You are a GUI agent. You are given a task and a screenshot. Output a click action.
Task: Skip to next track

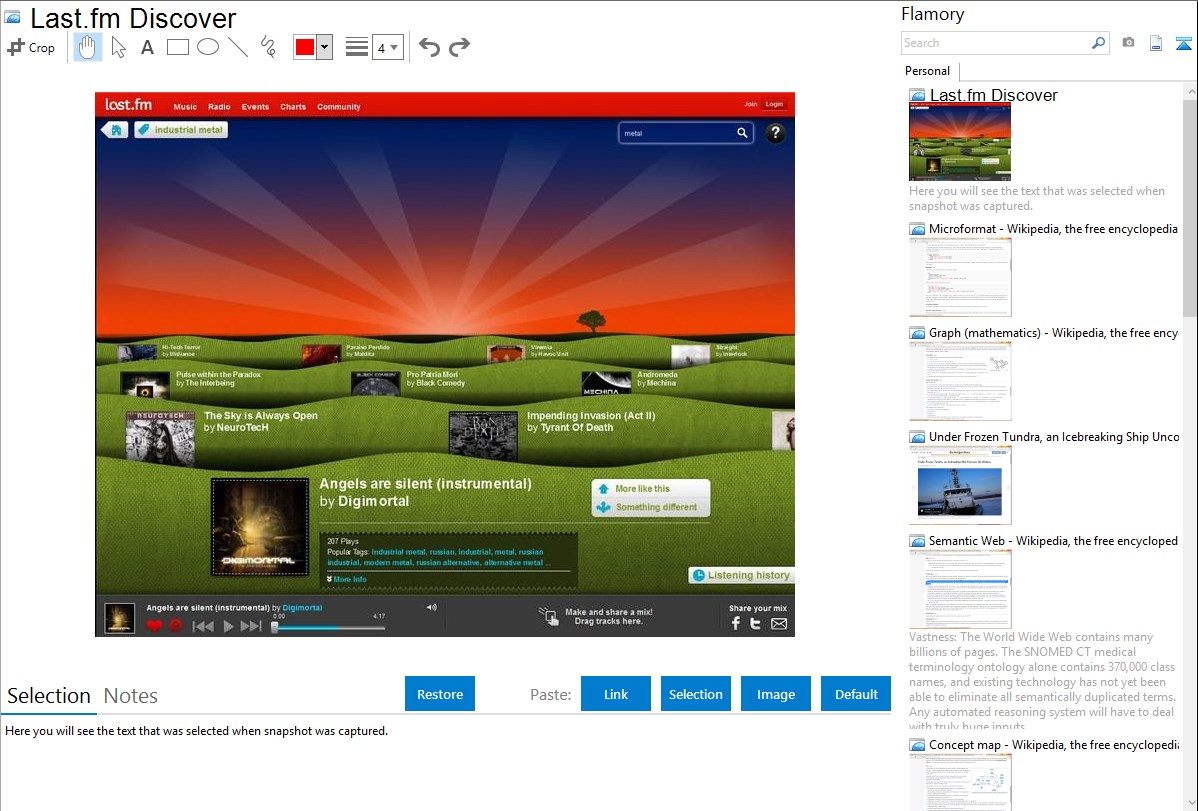click(251, 627)
